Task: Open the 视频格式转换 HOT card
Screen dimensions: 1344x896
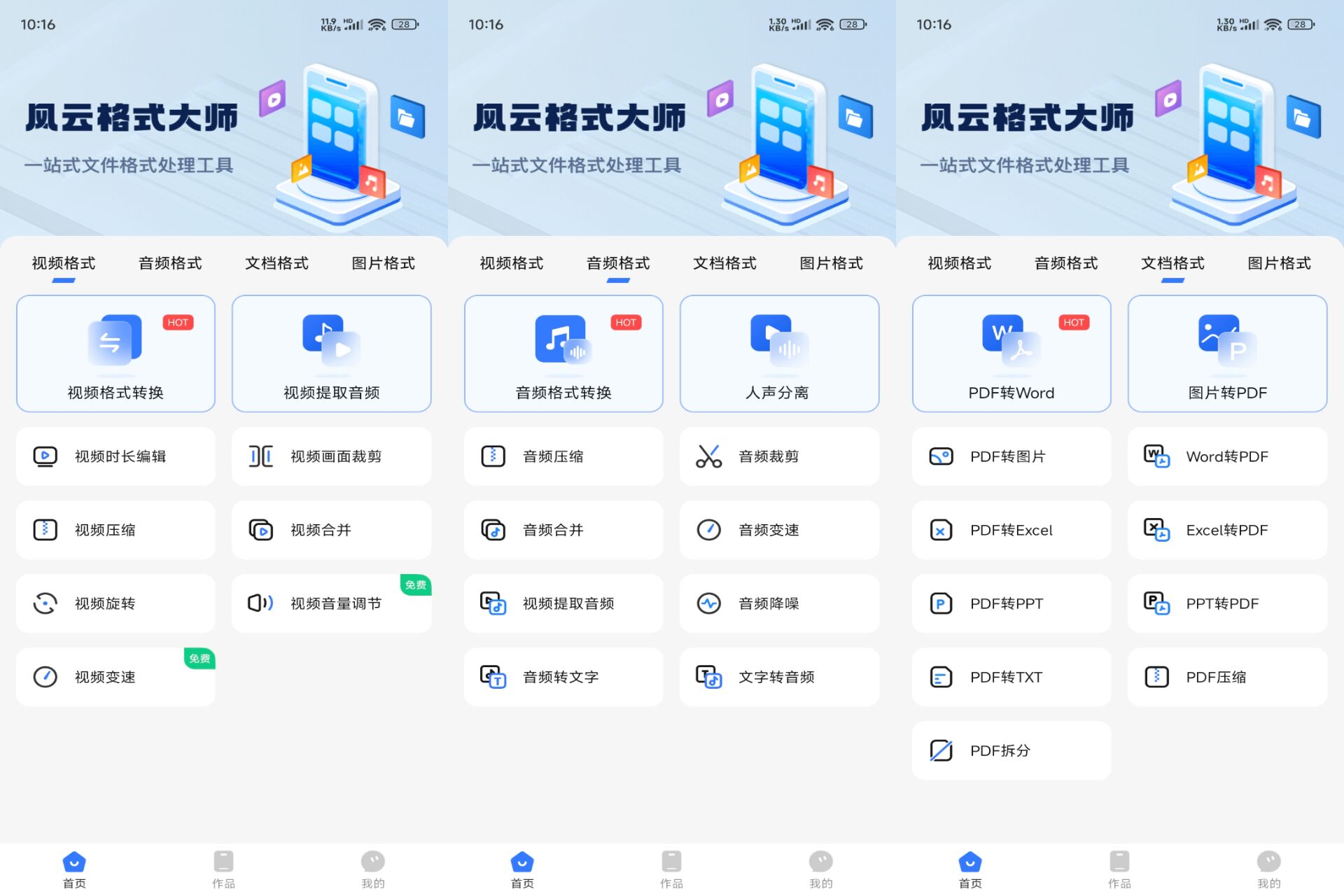Action: click(115, 353)
